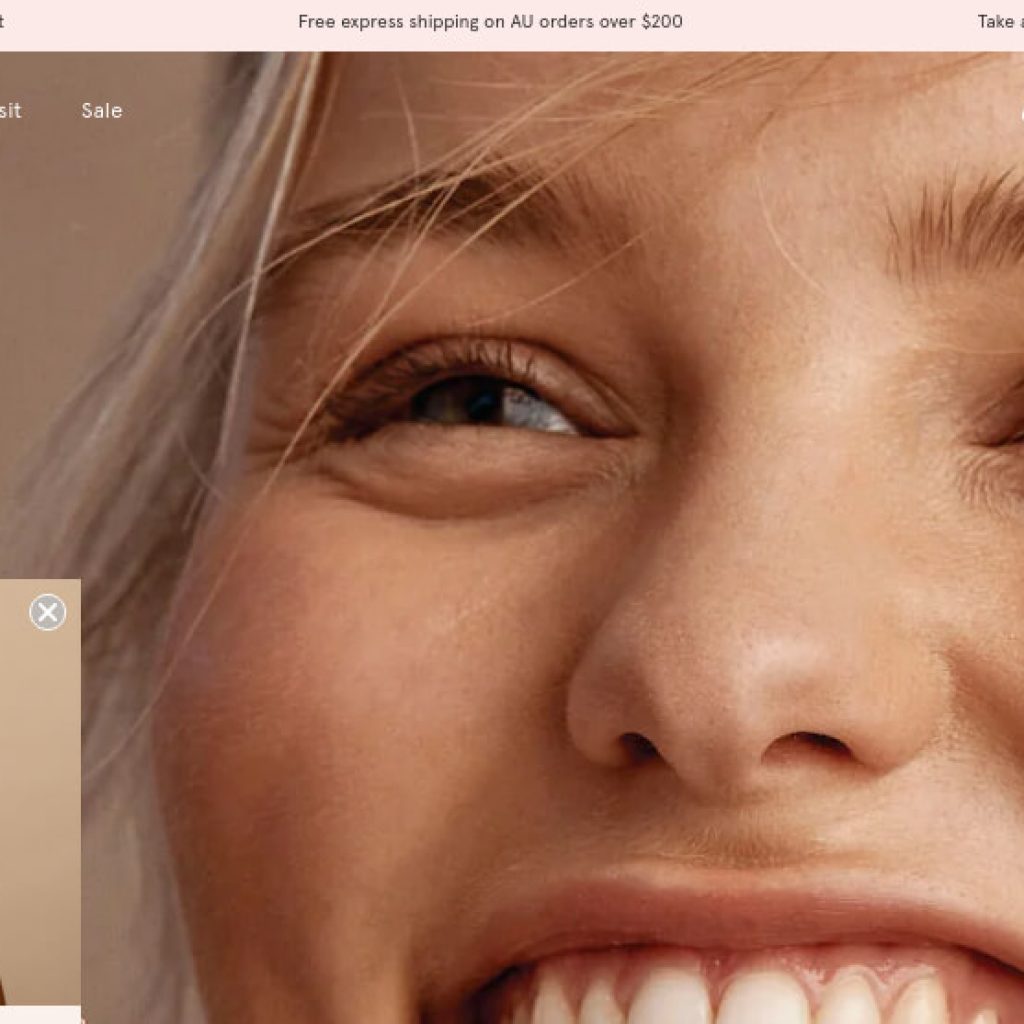The height and width of the screenshot is (1024, 1024).
Task: Close the popup with the X icon
Action: point(47,612)
